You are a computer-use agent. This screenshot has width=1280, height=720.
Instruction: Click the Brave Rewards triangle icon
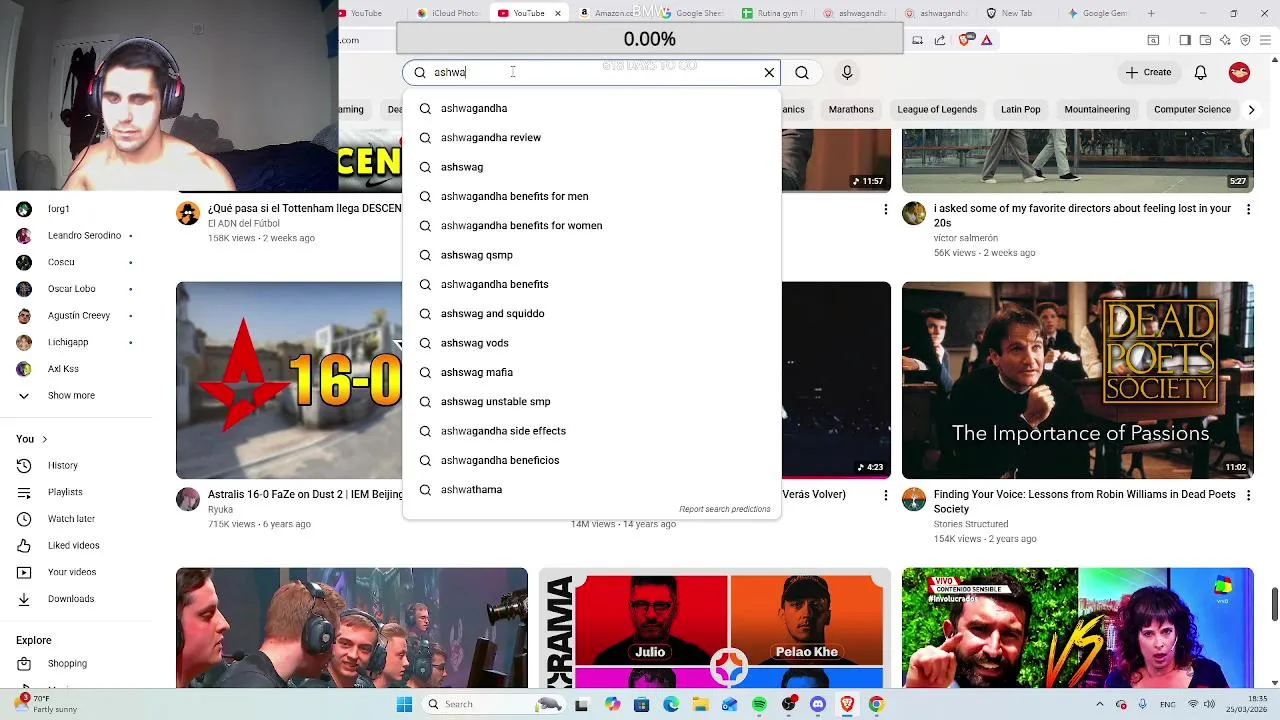coord(986,40)
